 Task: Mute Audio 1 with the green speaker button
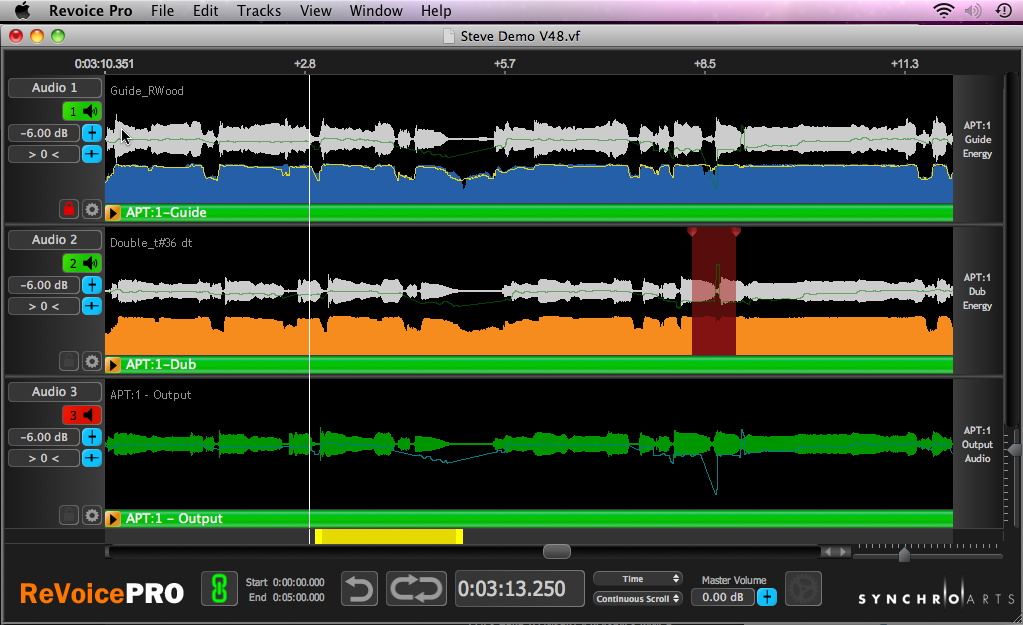83,111
